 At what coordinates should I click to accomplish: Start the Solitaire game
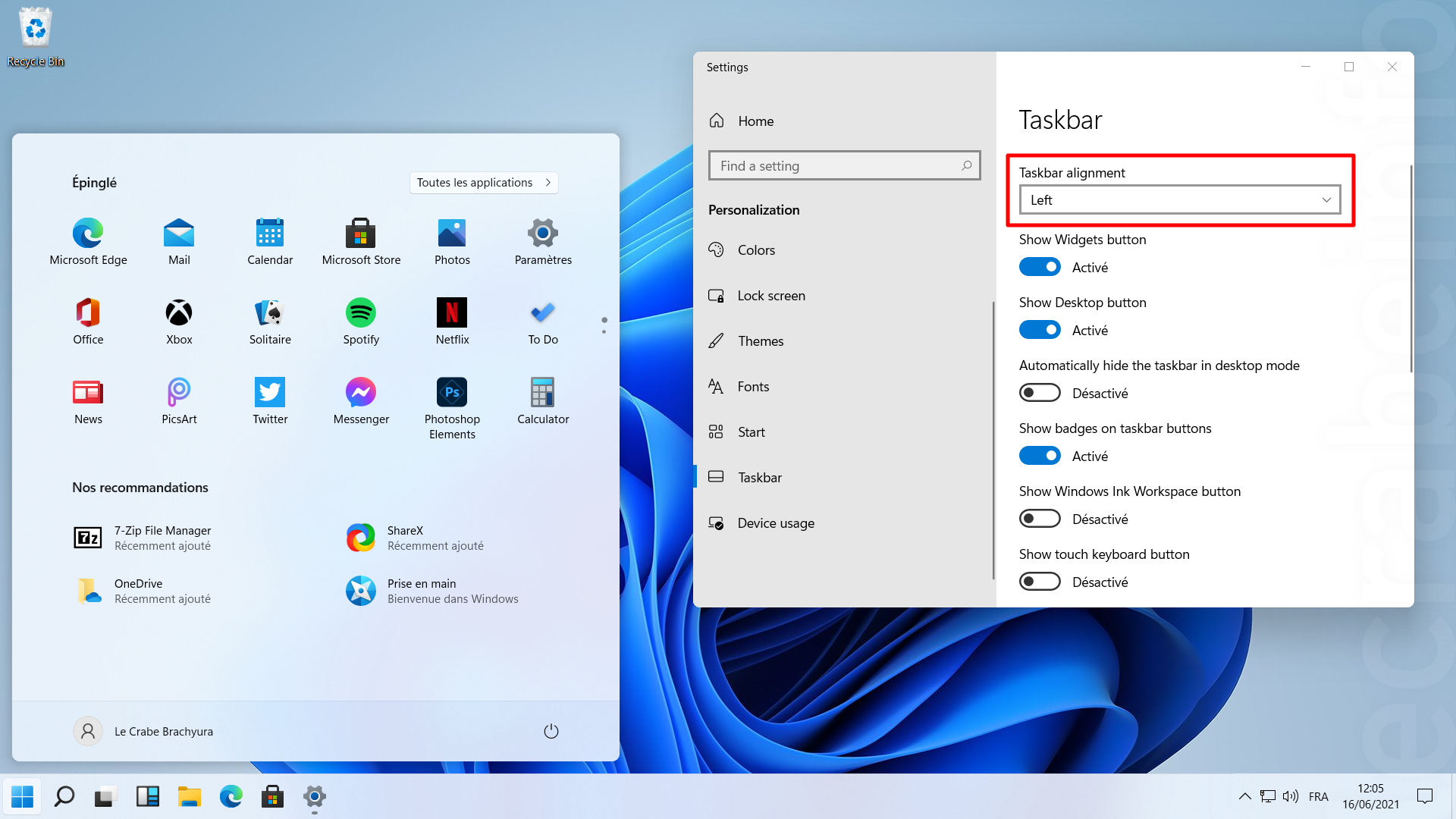click(270, 322)
